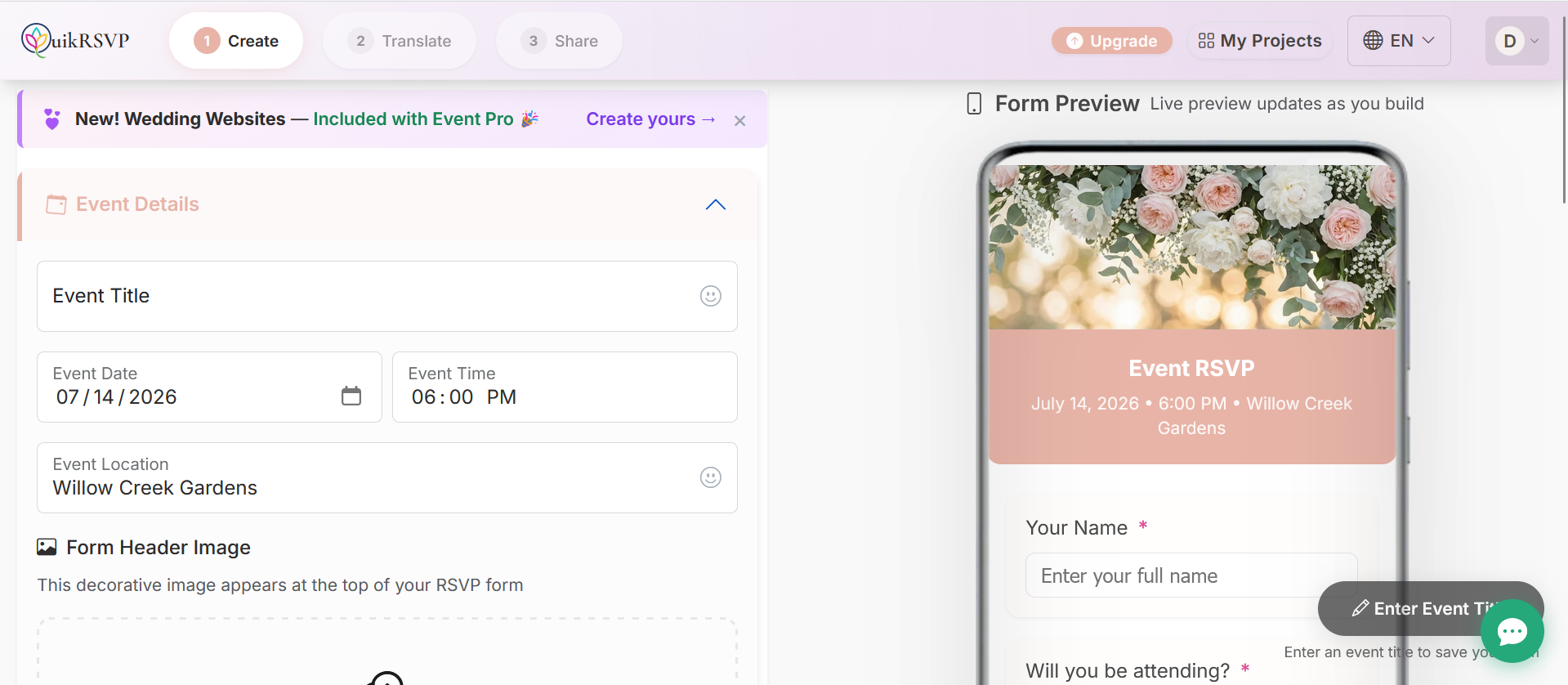Screen dimensions: 1568x685
Task: Open emoji picker for Event Title
Action: click(711, 296)
